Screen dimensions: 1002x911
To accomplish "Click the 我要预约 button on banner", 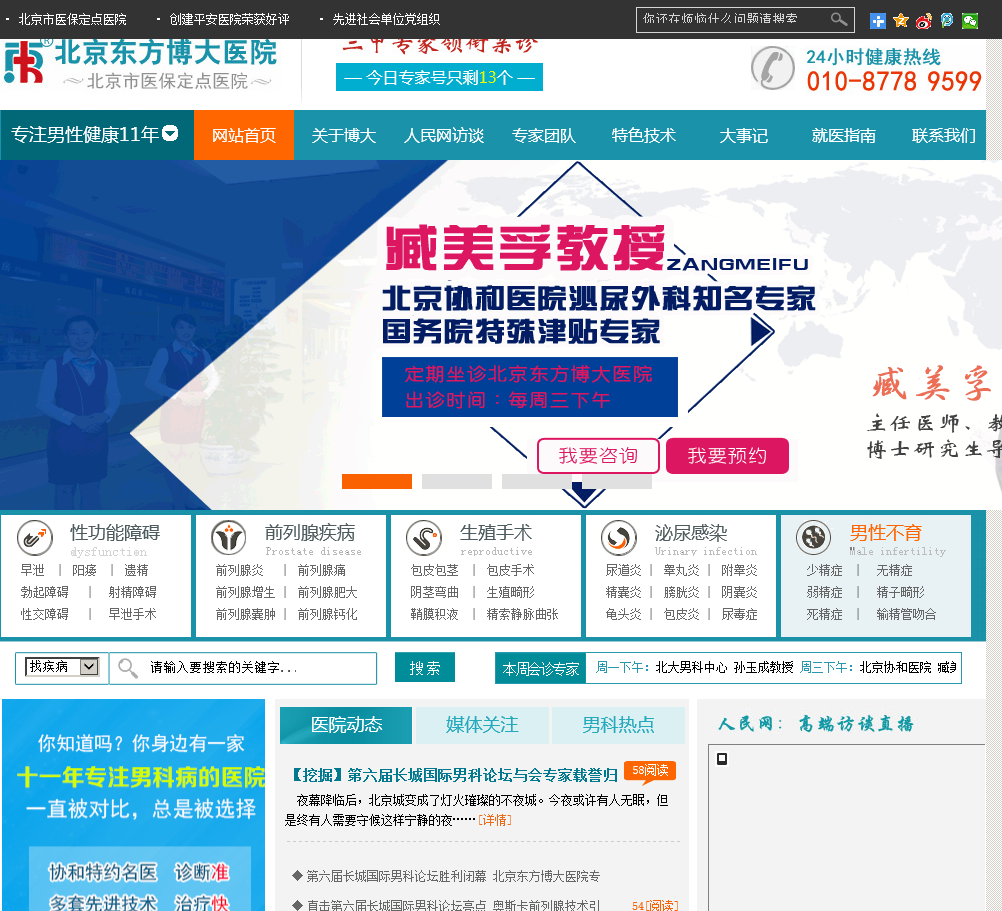I will [727, 456].
